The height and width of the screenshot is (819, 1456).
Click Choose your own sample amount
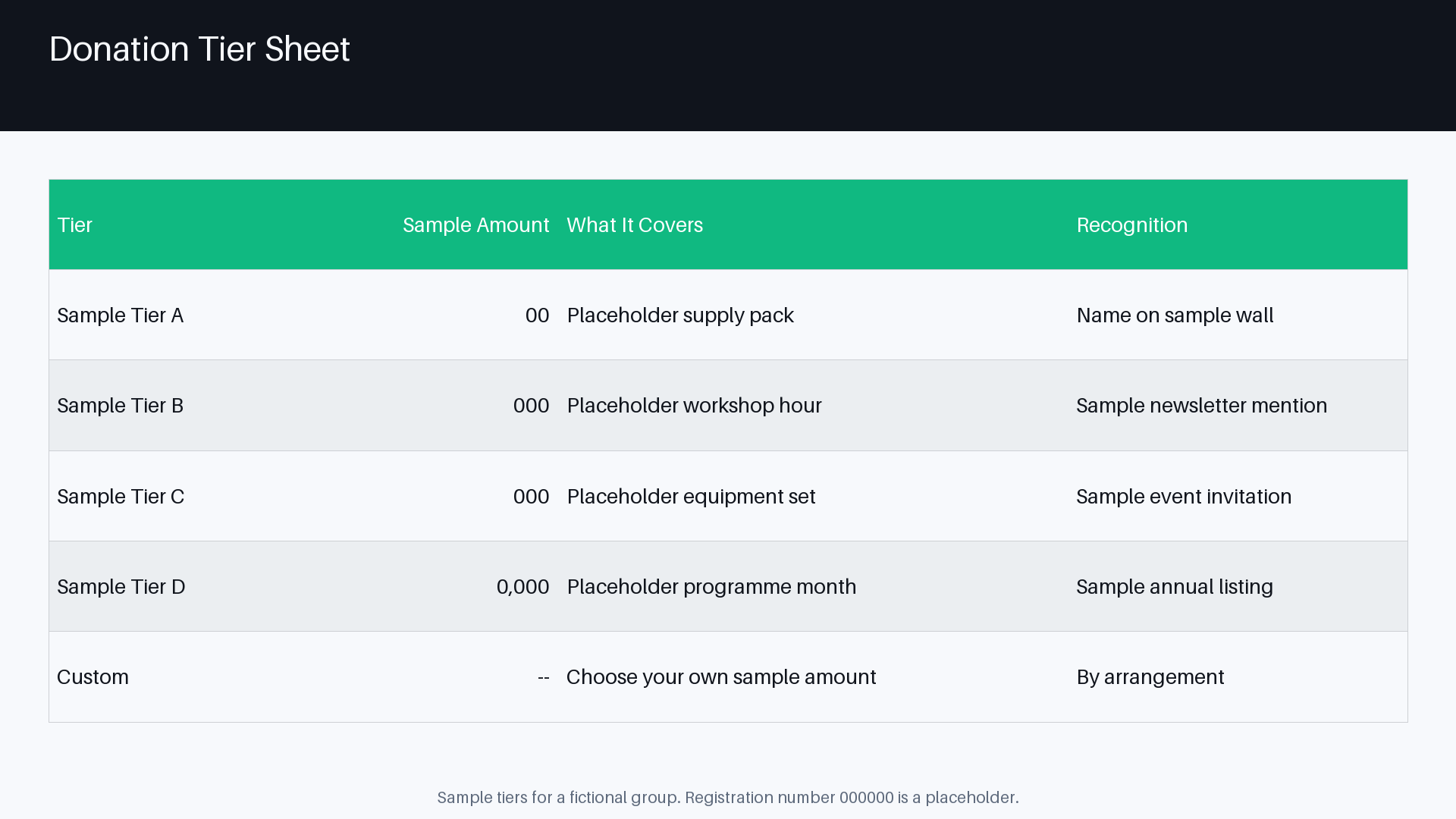click(x=721, y=677)
